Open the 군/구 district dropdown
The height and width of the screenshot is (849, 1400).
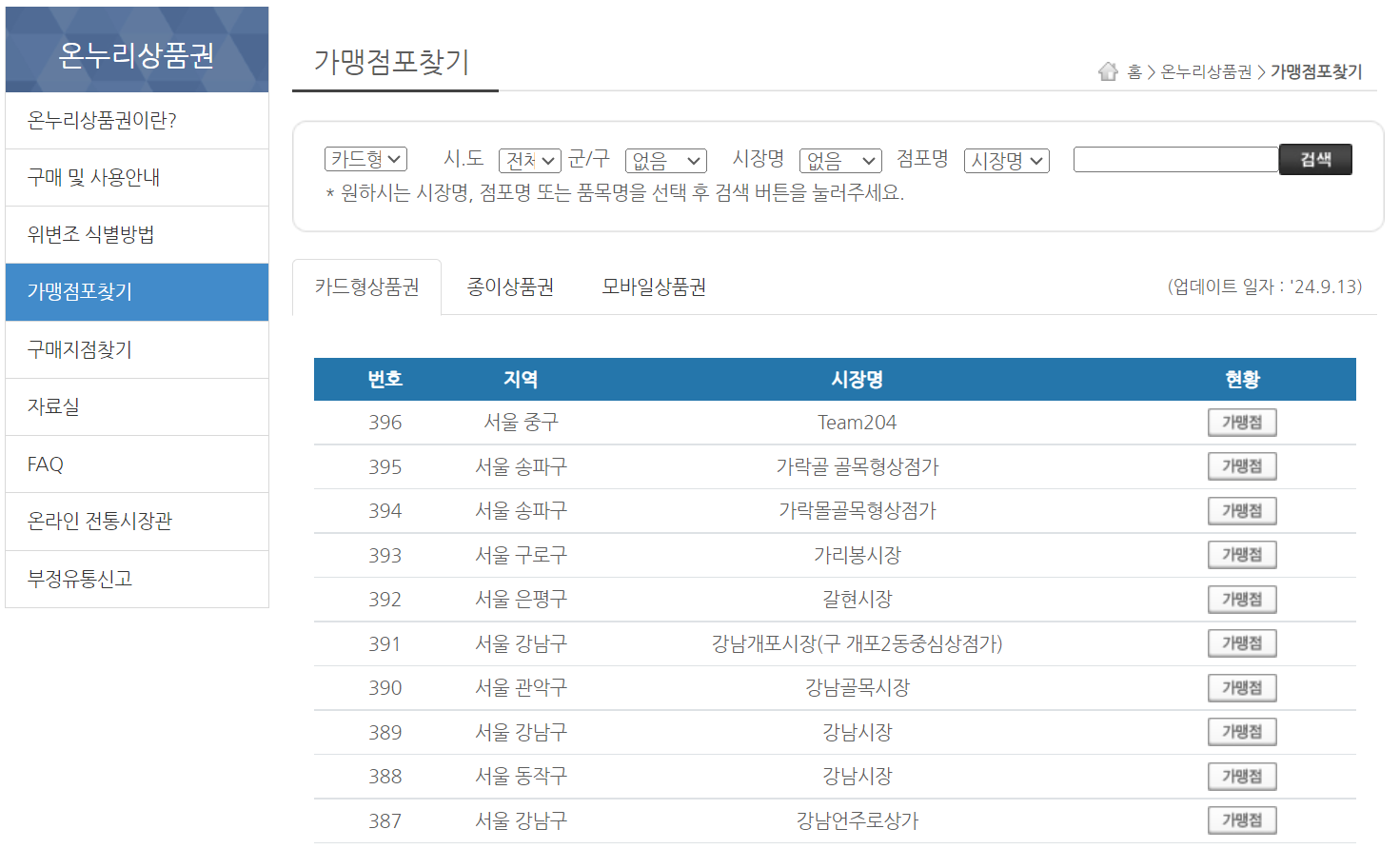(665, 160)
